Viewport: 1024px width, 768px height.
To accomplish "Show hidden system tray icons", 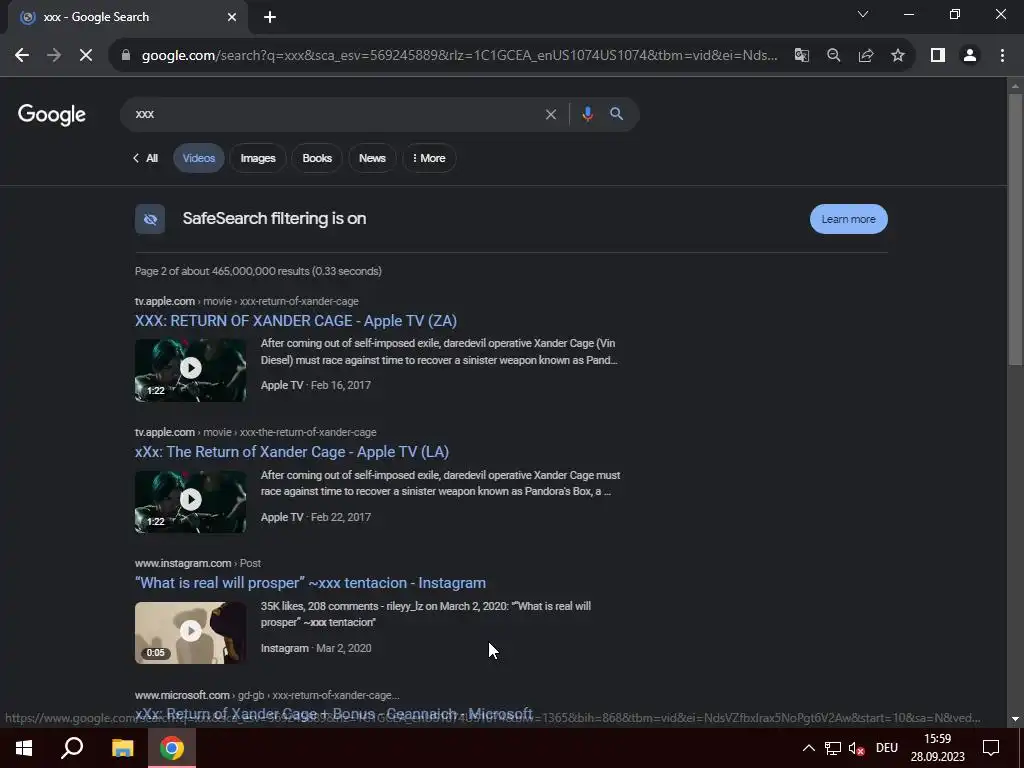I will pyautogui.click(x=808, y=748).
